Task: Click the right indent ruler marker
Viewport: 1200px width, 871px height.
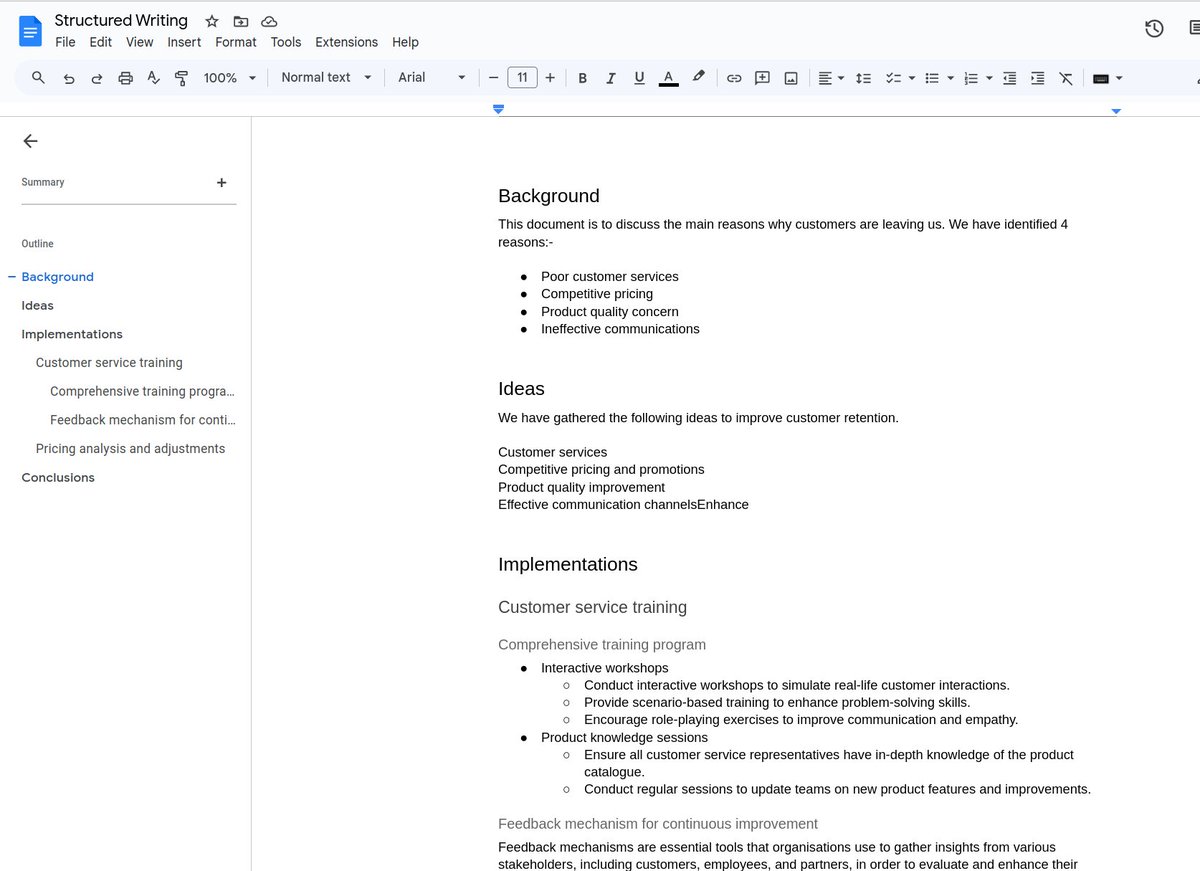Action: [x=1116, y=111]
